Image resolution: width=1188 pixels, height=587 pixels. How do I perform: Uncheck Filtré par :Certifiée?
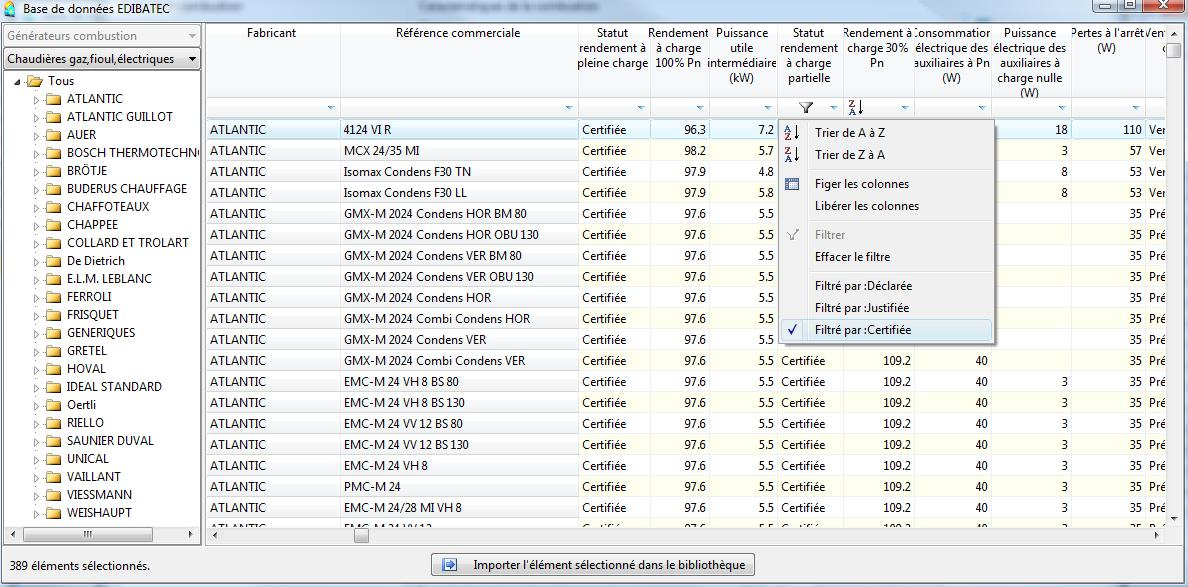[x=886, y=329]
